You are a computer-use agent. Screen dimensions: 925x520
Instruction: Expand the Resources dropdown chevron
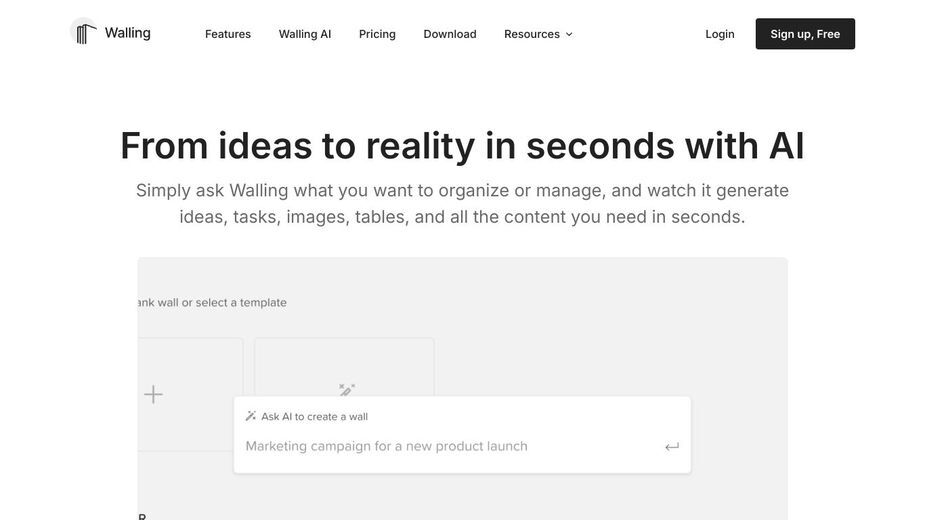569,34
